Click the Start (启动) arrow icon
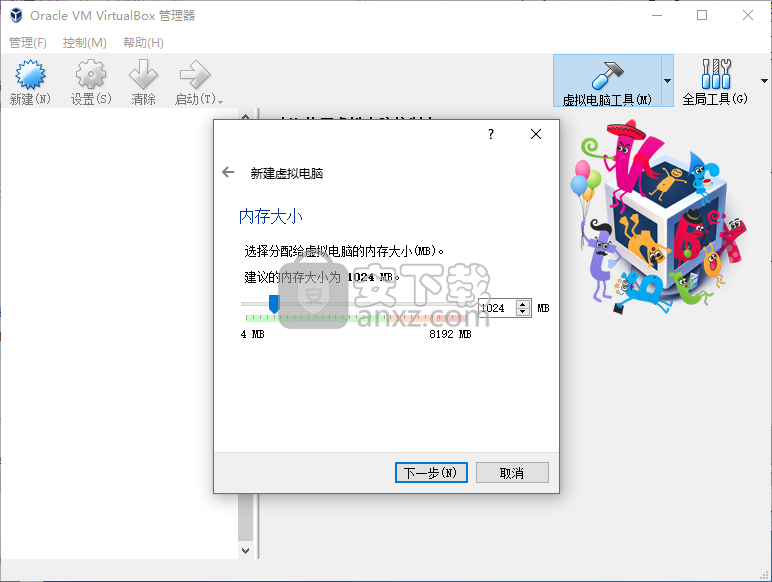The width and height of the screenshot is (772, 582). click(x=195, y=75)
